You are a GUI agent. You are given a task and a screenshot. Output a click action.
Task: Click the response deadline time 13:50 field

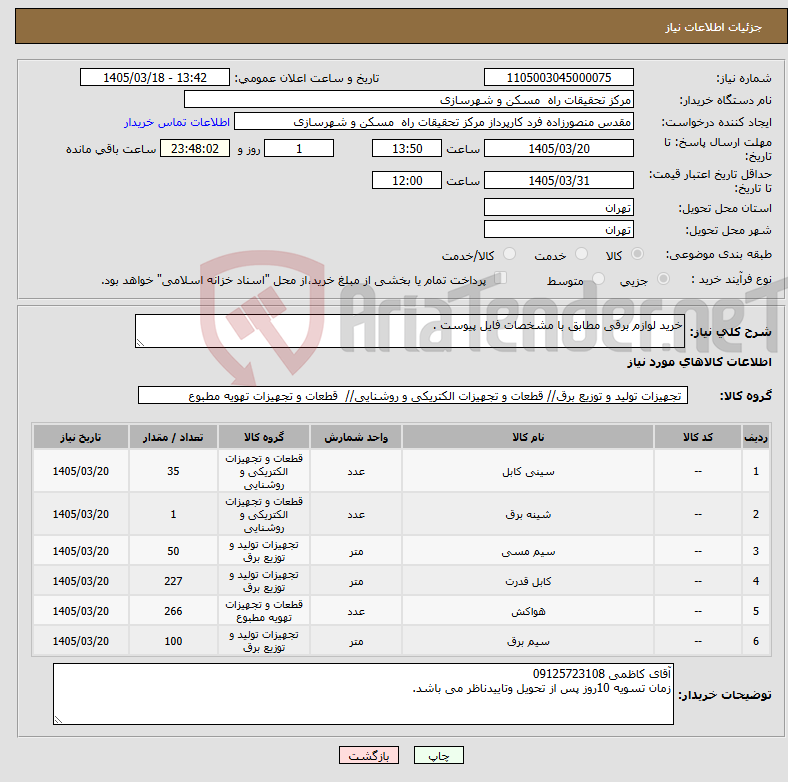(407, 148)
